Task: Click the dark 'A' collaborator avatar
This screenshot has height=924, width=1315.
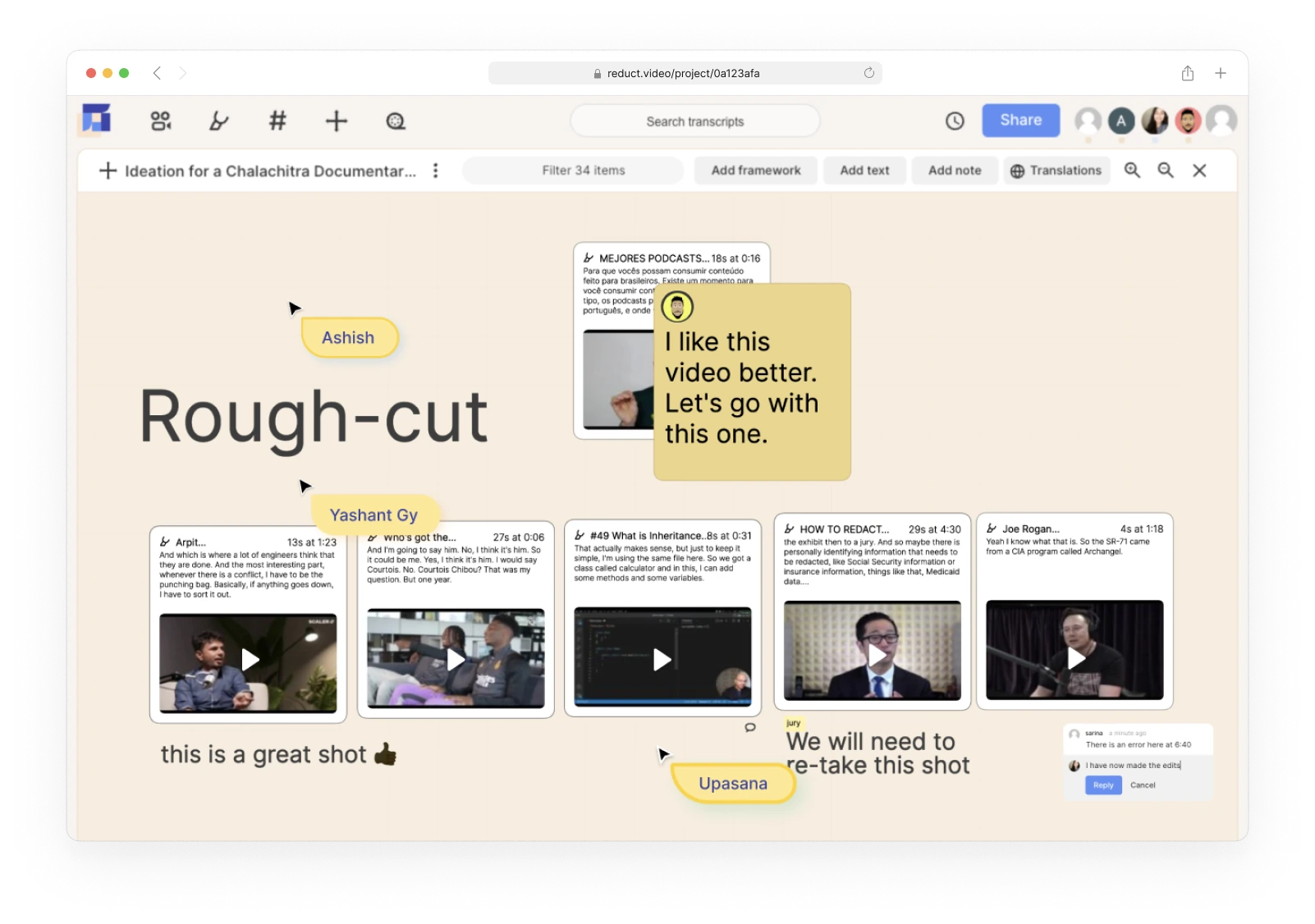Action: [x=1121, y=121]
